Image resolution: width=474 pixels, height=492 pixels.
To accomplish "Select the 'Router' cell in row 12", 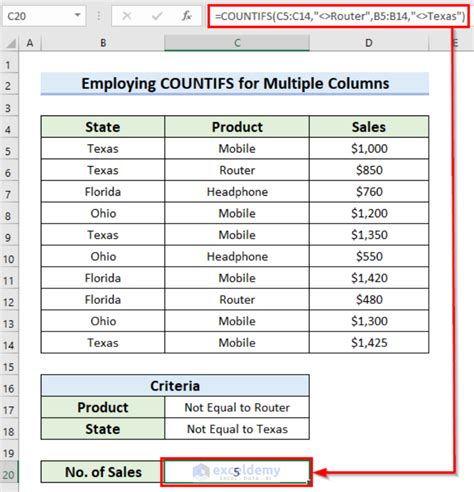I will click(x=237, y=299).
